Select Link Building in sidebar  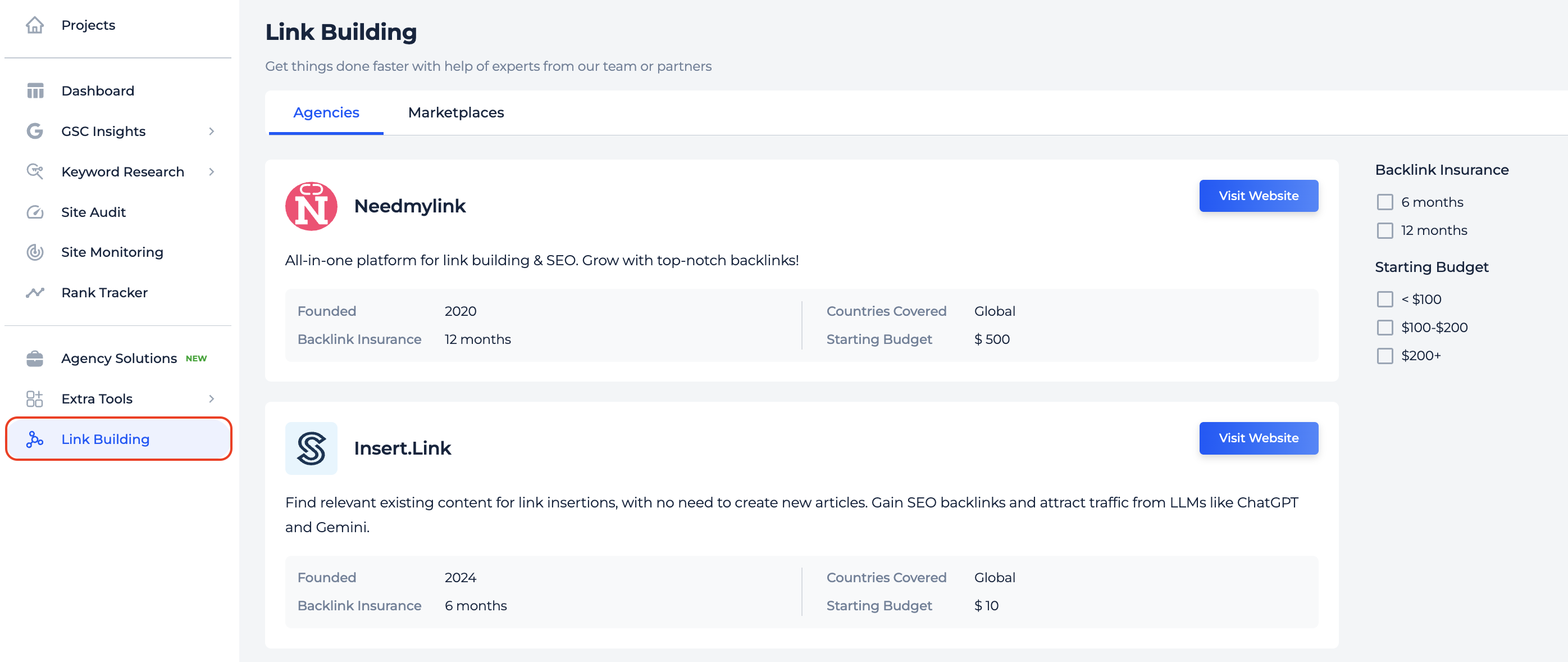118,438
